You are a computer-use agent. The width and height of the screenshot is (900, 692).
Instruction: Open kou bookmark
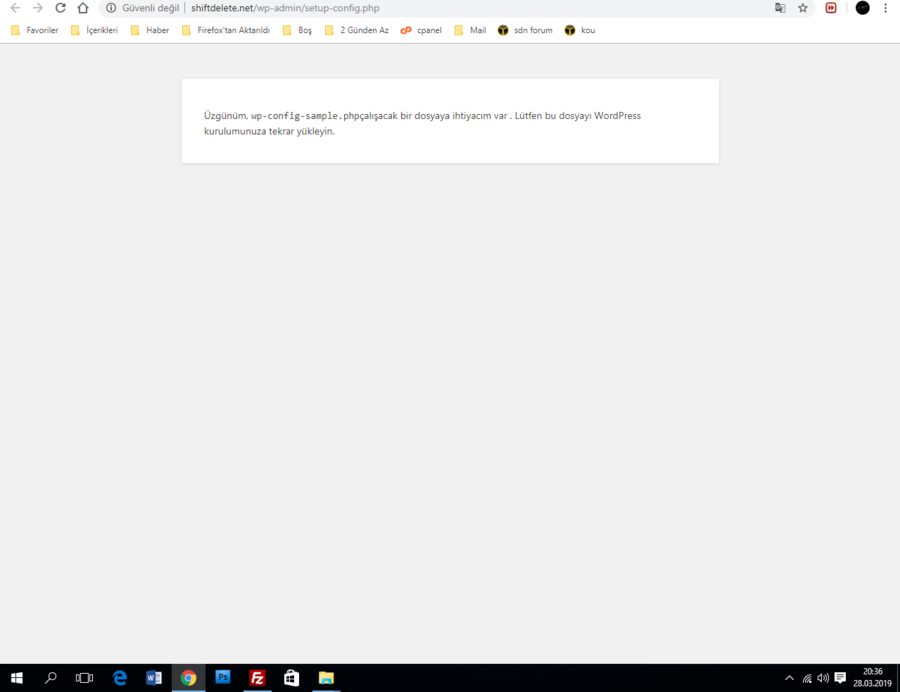point(580,30)
